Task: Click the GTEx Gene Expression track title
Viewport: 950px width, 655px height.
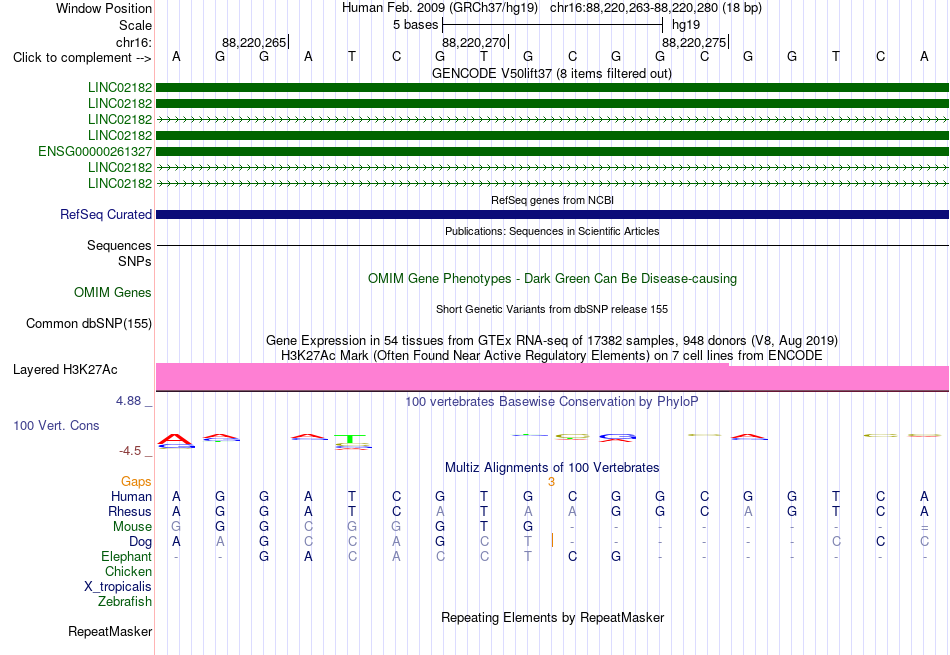Action: 552,341
